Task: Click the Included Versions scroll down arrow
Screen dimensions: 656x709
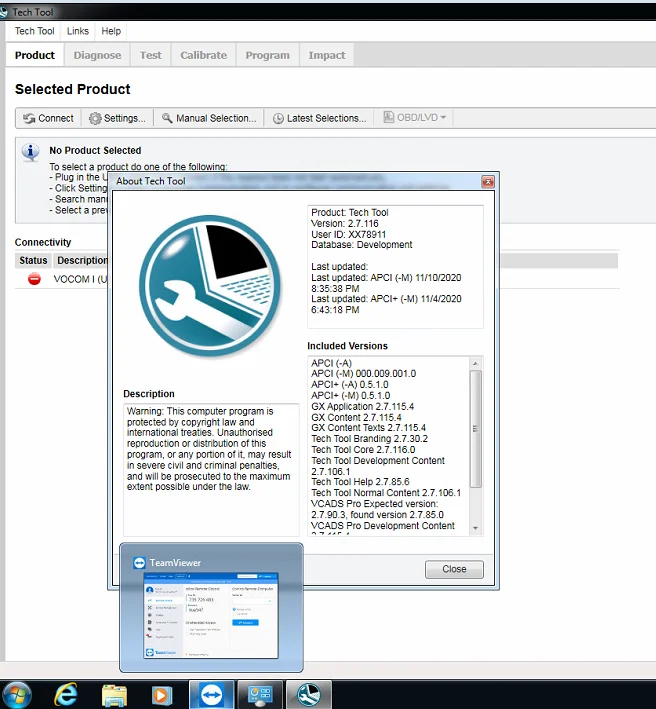Action: (475, 528)
